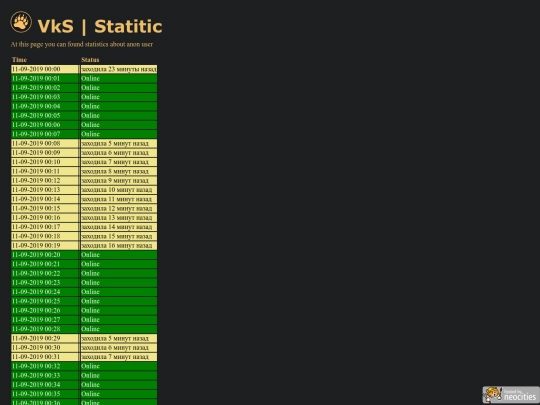Select the time cell 11-09-2019 00:00
The image size is (540, 405).
pyautogui.click(x=45, y=69)
